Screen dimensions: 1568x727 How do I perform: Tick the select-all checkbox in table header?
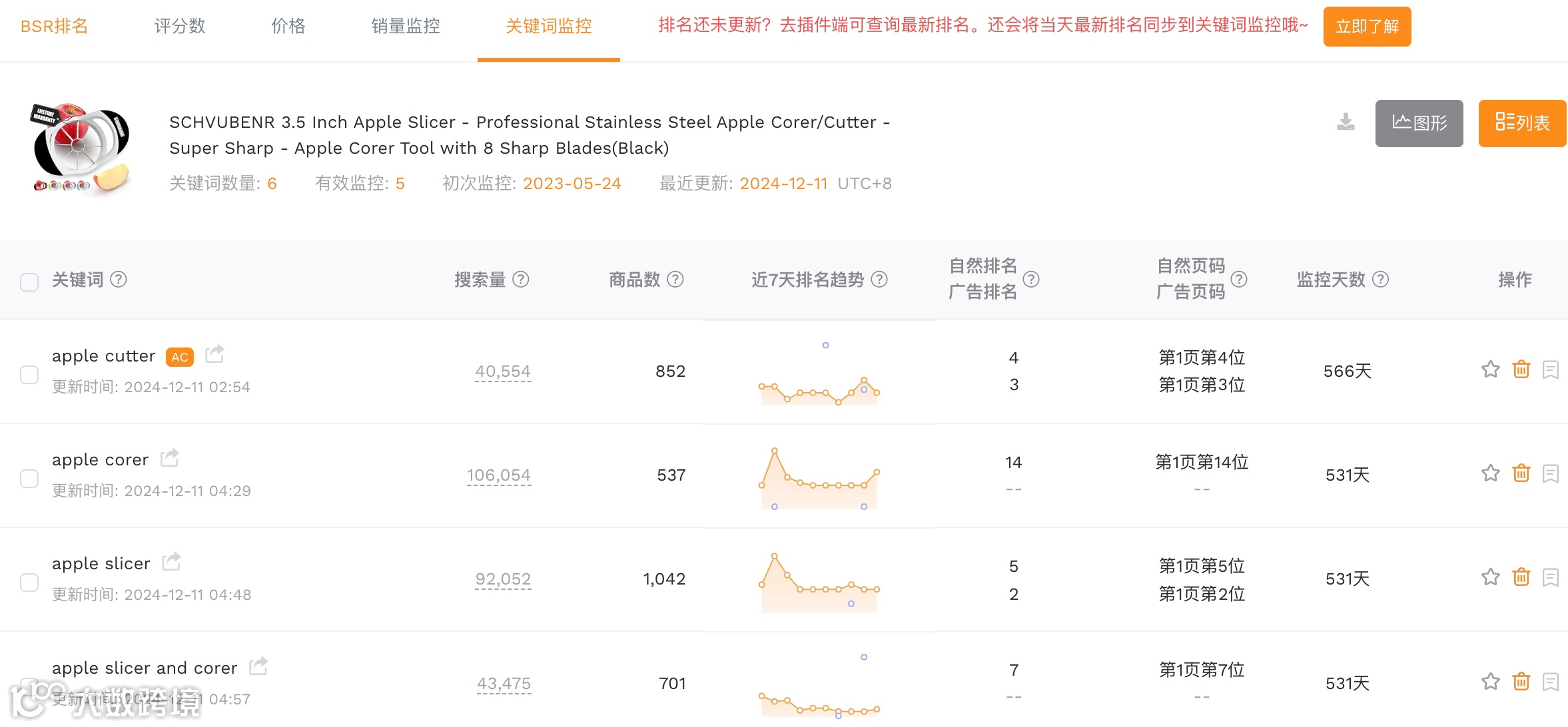click(29, 282)
